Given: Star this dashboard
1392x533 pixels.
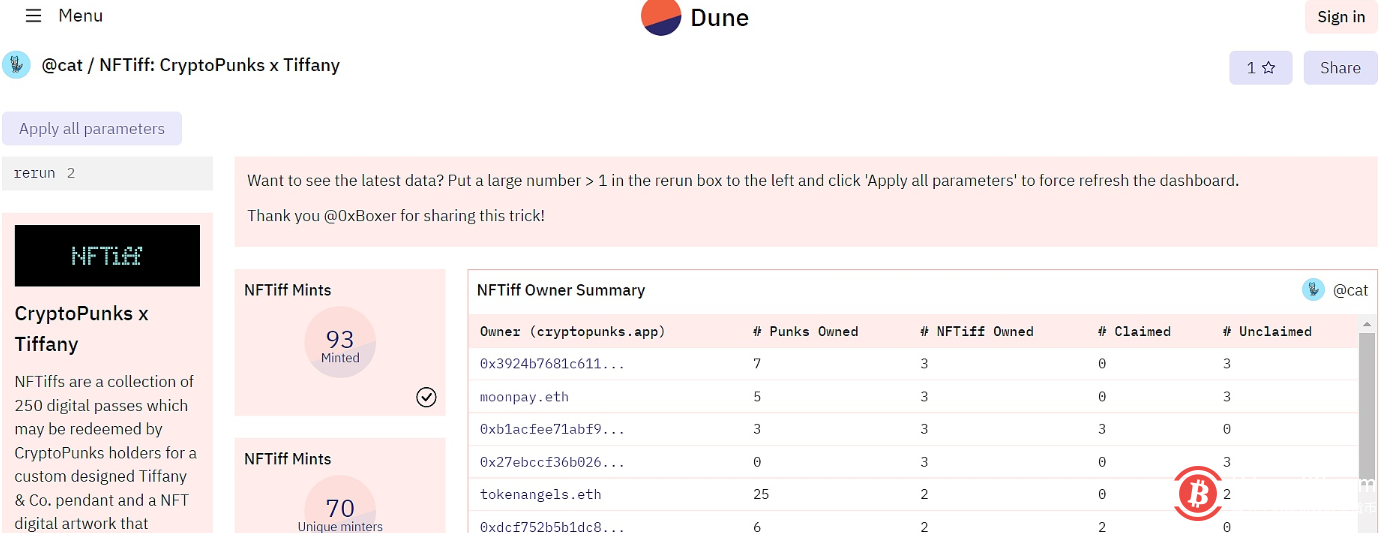Looking at the screenshot, I should click(1260, 68).
